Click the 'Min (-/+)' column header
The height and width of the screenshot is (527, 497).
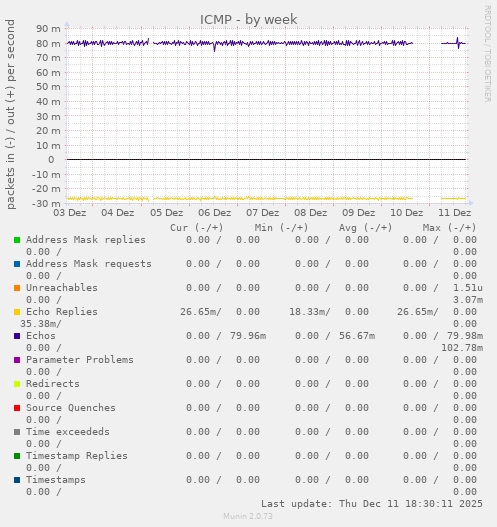[x=281, y=228]
